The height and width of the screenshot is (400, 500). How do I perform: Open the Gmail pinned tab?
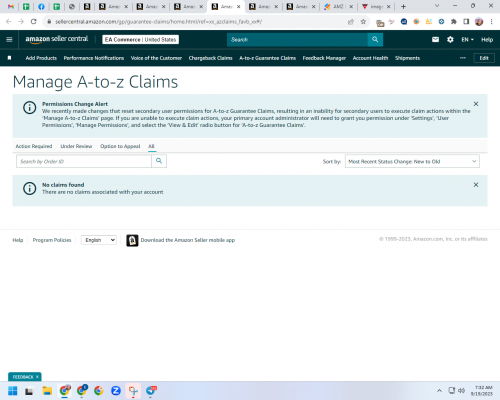11,6
